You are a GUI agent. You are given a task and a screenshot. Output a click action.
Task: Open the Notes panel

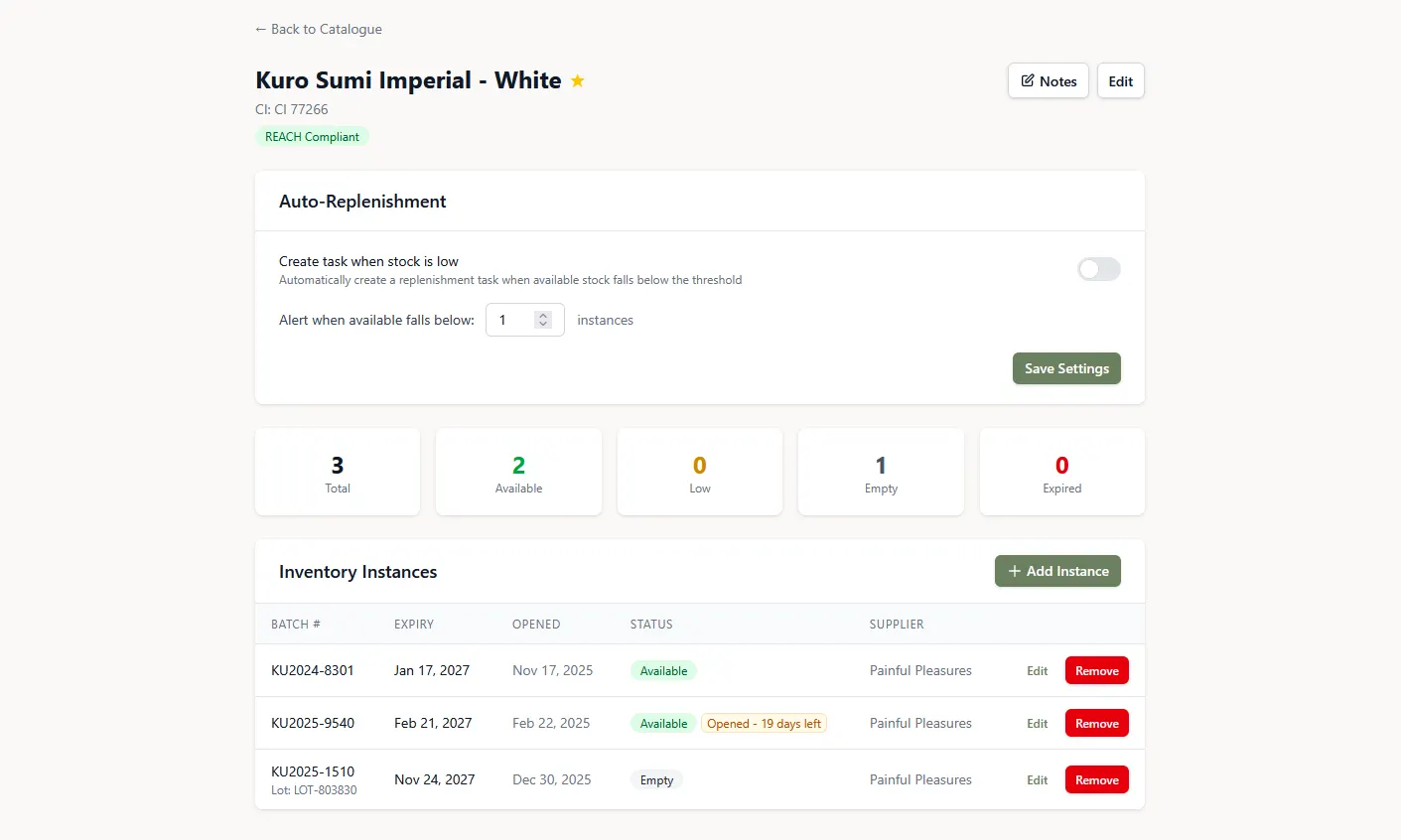point(1048,81)
